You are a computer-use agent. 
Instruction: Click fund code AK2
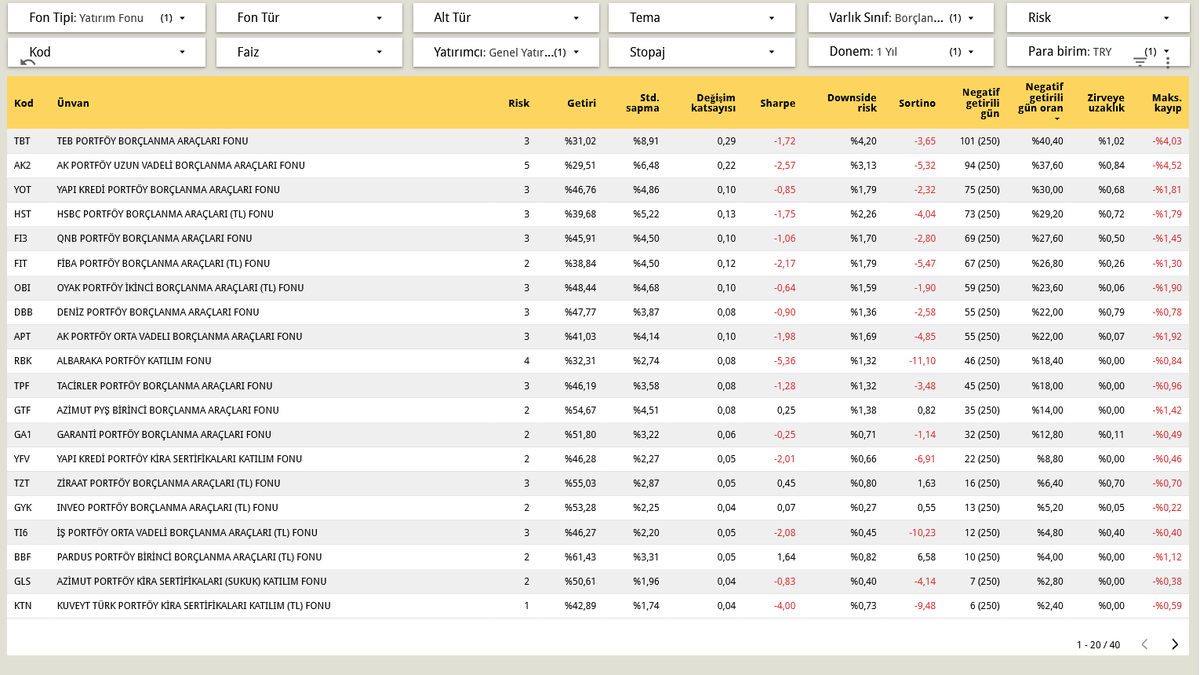click(22, 165)
